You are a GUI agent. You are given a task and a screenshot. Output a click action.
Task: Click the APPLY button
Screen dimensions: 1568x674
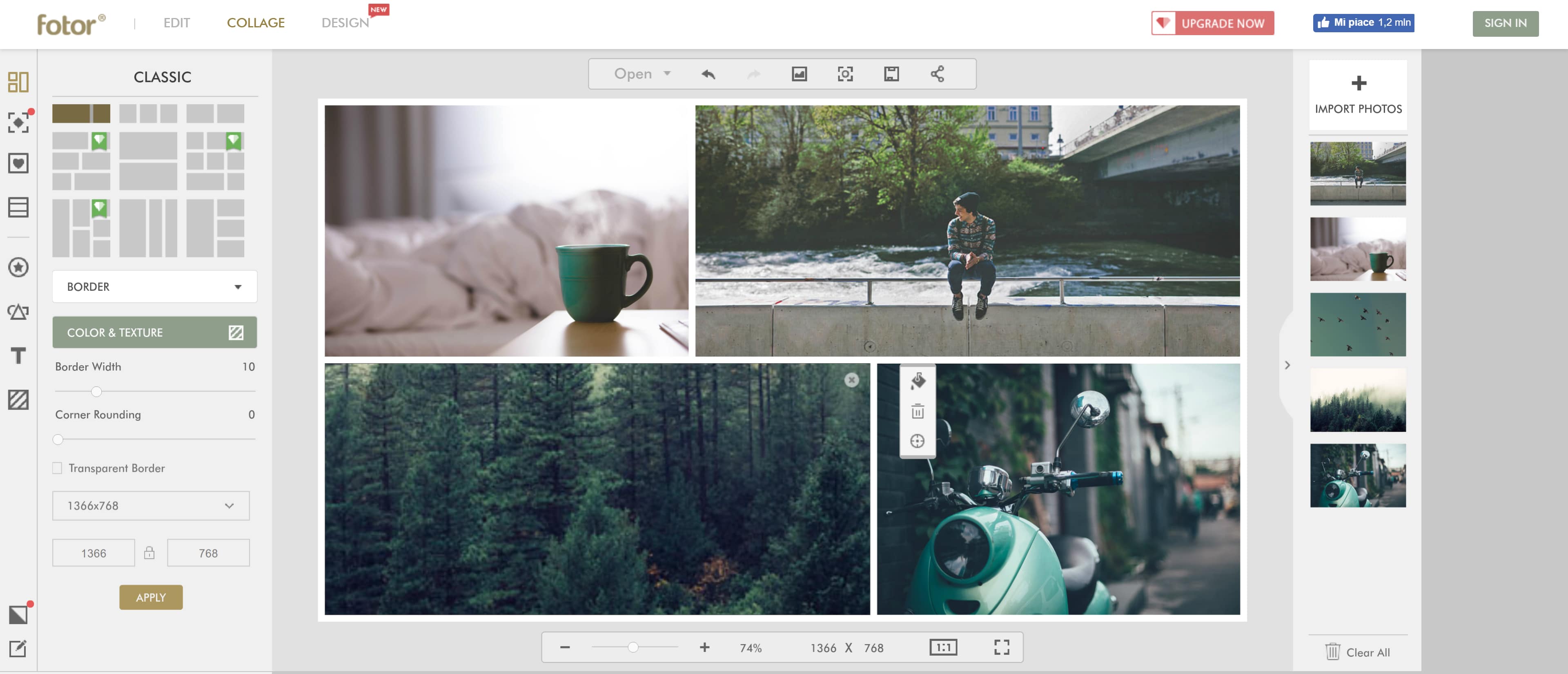150,597
